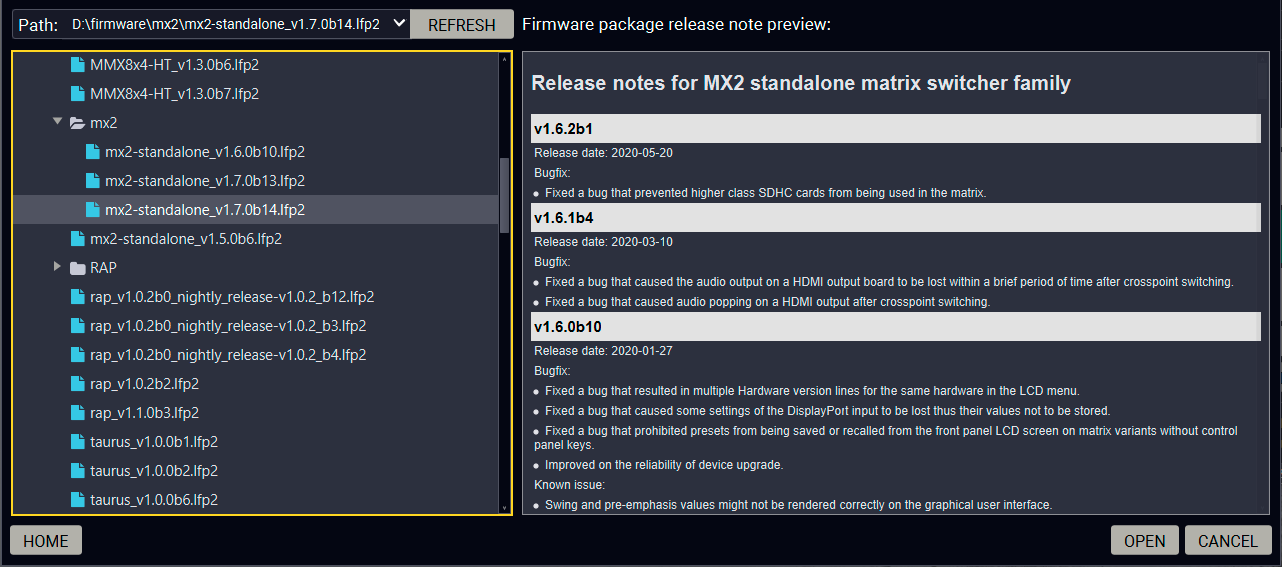Click file icon beside mx2-standalone_v1.5.0b6.lfp2
The height and width of the screenshot is (567, 1282).
tap(78, 239)
